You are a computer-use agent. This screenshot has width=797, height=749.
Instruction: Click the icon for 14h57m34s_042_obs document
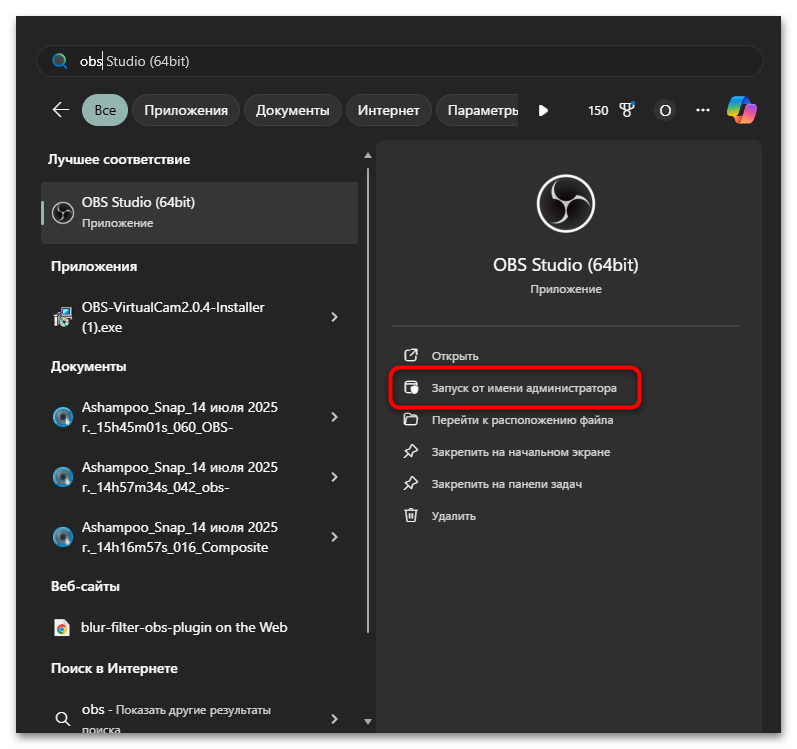tap(63, 477)
